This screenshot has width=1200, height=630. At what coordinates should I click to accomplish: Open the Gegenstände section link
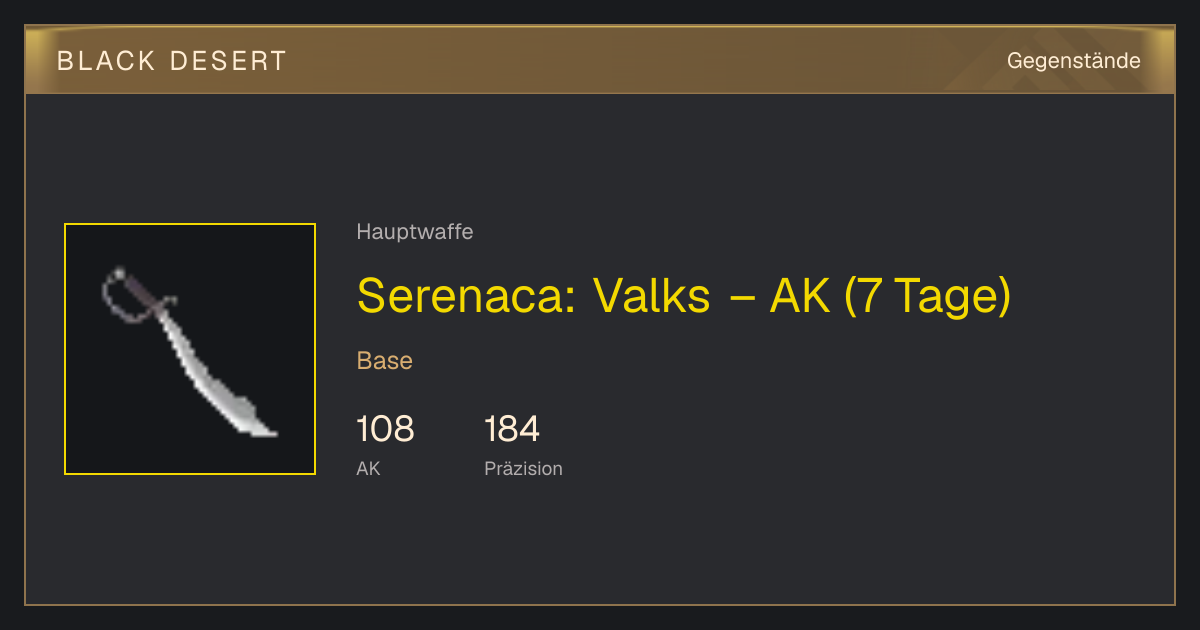click(1074, 61)
